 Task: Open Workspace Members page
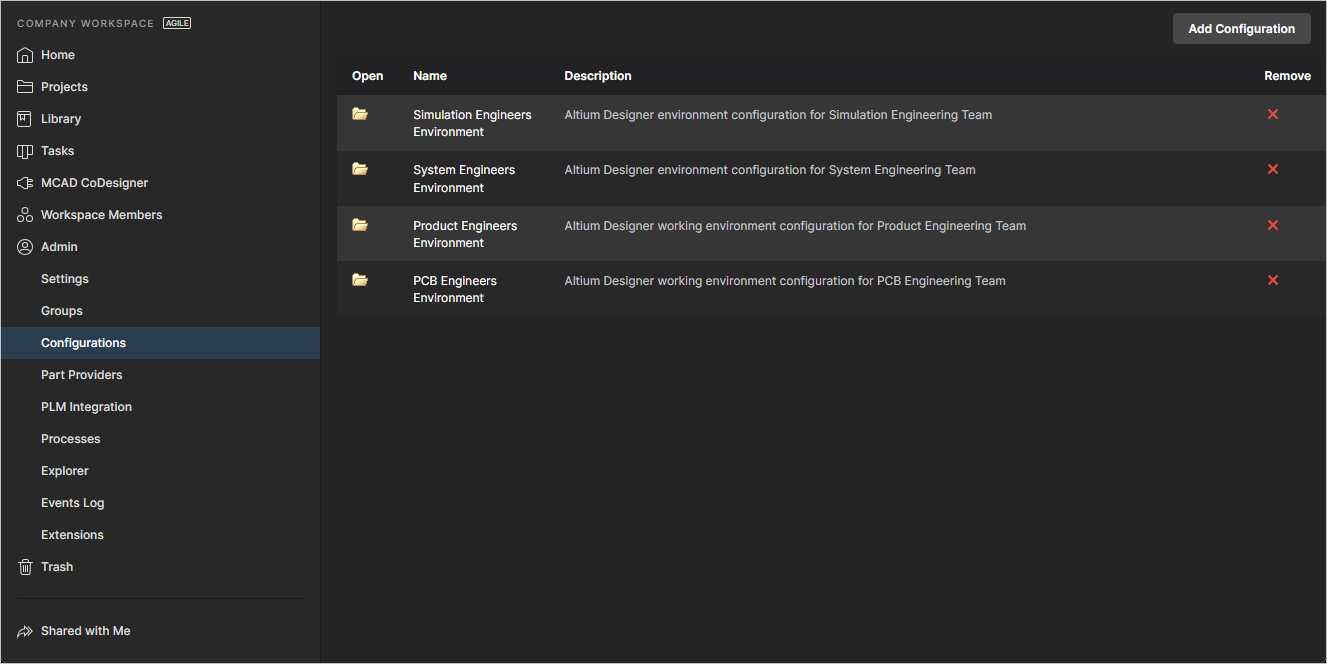tap(101, 215)
